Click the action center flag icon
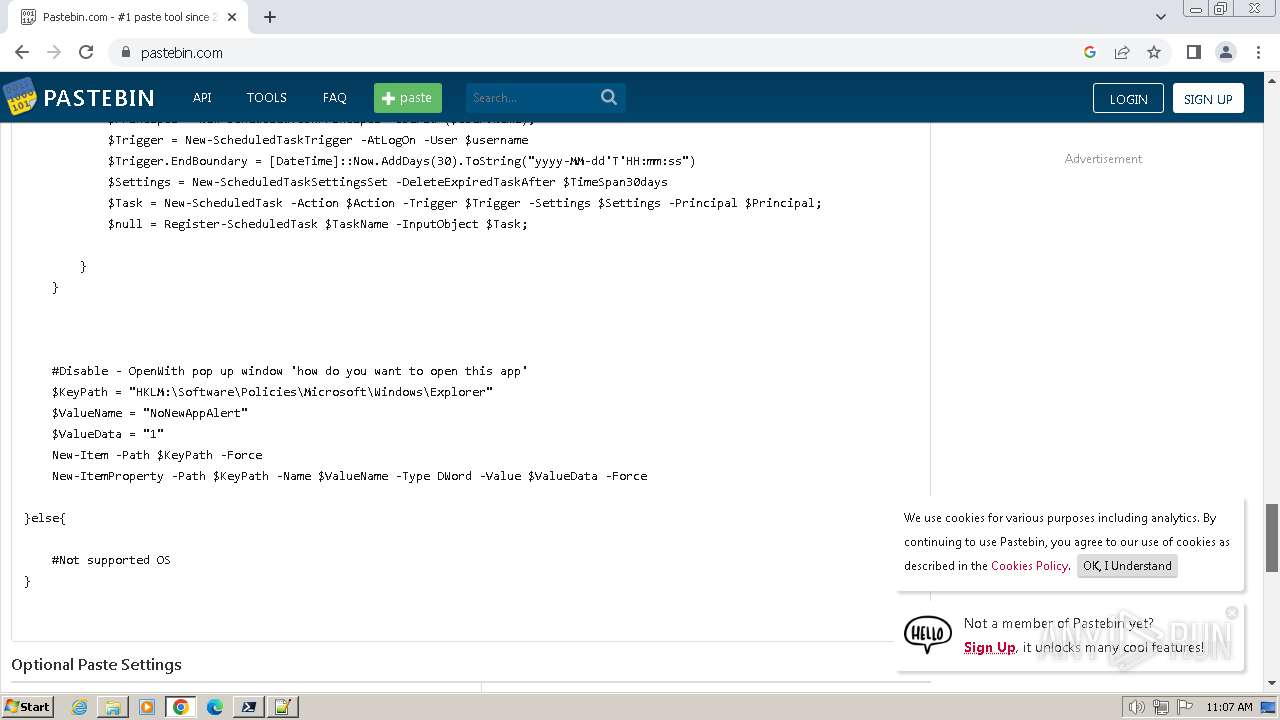 1184,707
